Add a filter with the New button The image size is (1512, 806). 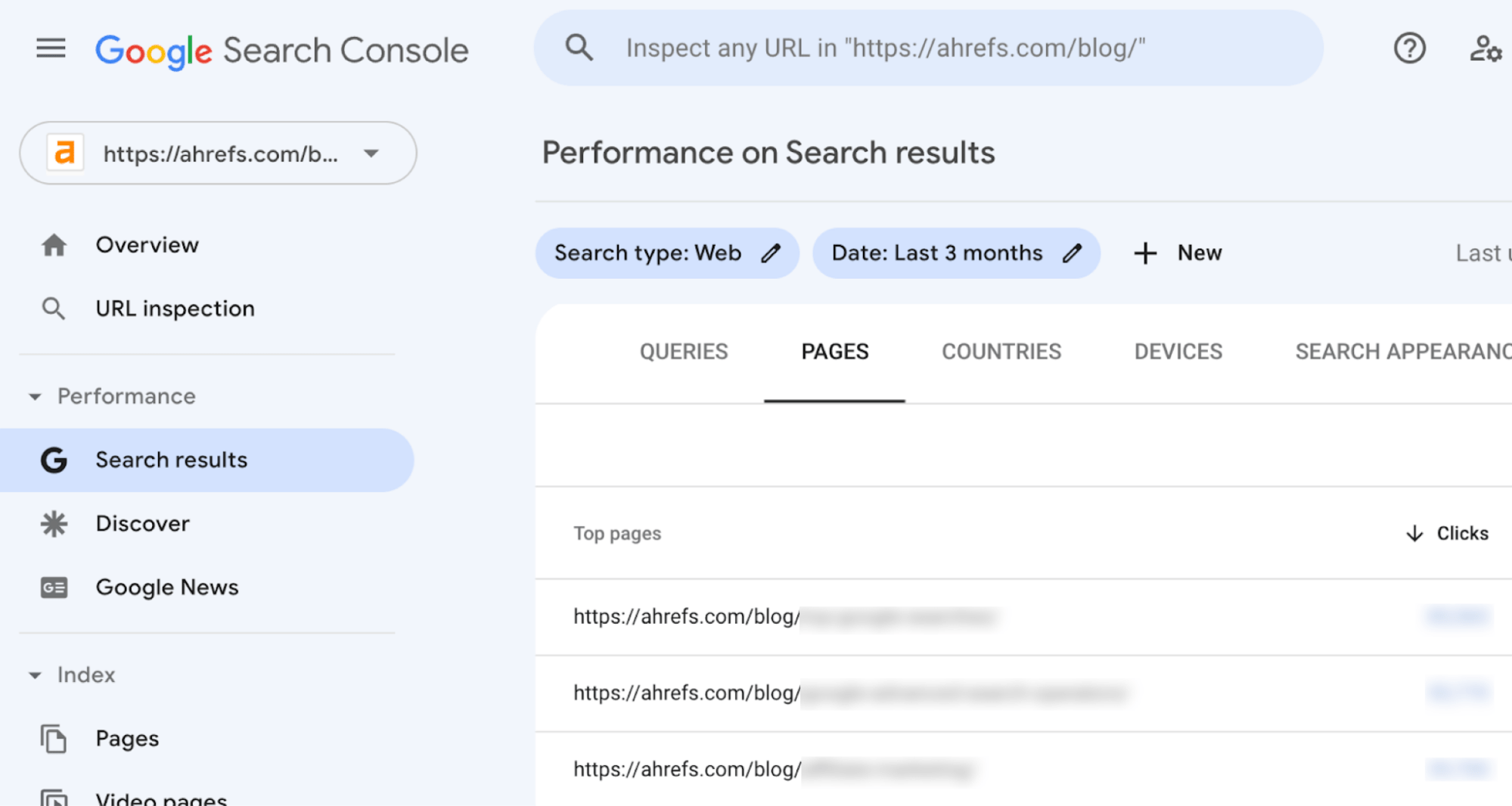pos(1178,253)
